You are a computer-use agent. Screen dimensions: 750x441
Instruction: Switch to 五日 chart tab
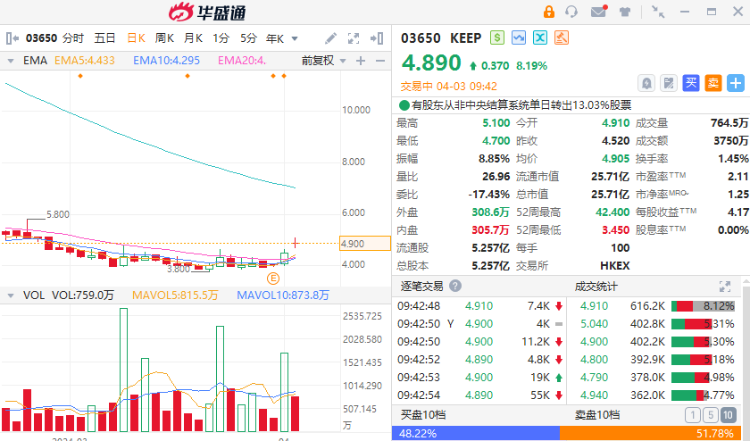(105, 38)
